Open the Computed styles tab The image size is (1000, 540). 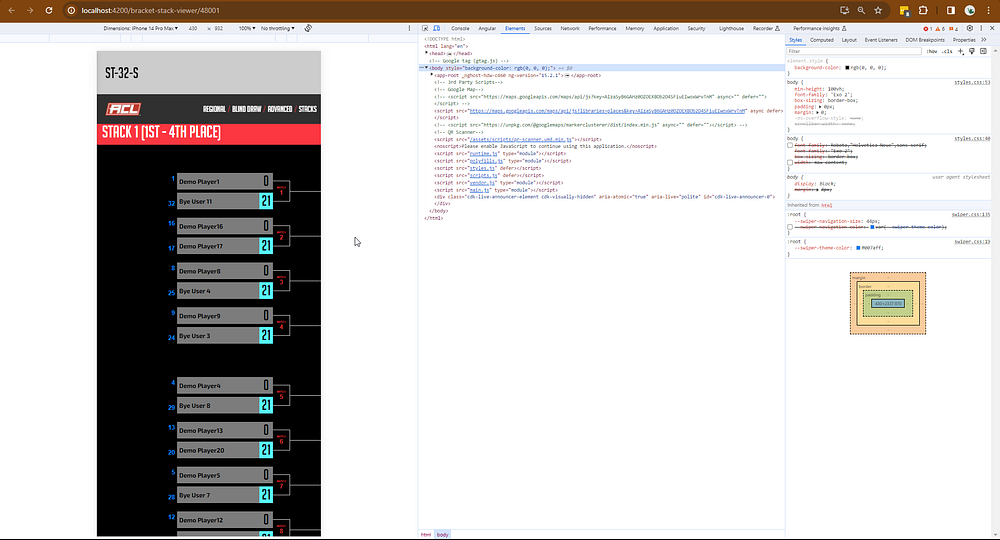coord(821,40)
